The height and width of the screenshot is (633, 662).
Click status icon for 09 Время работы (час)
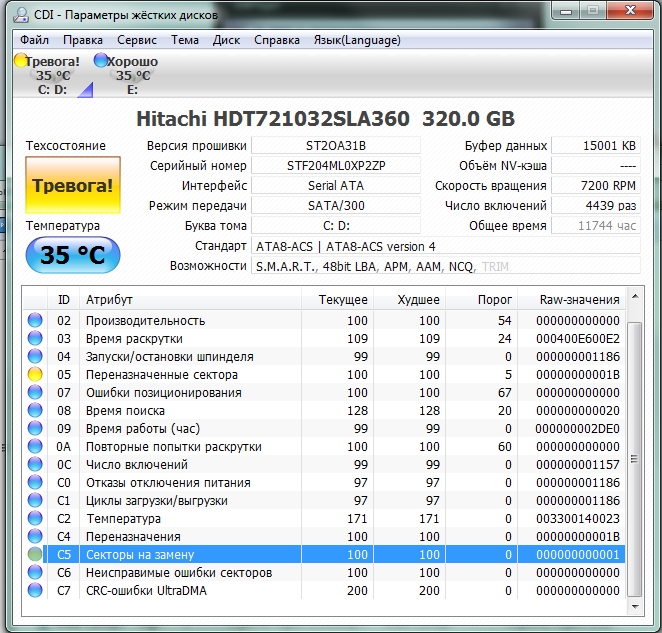(x=35, y=428)
